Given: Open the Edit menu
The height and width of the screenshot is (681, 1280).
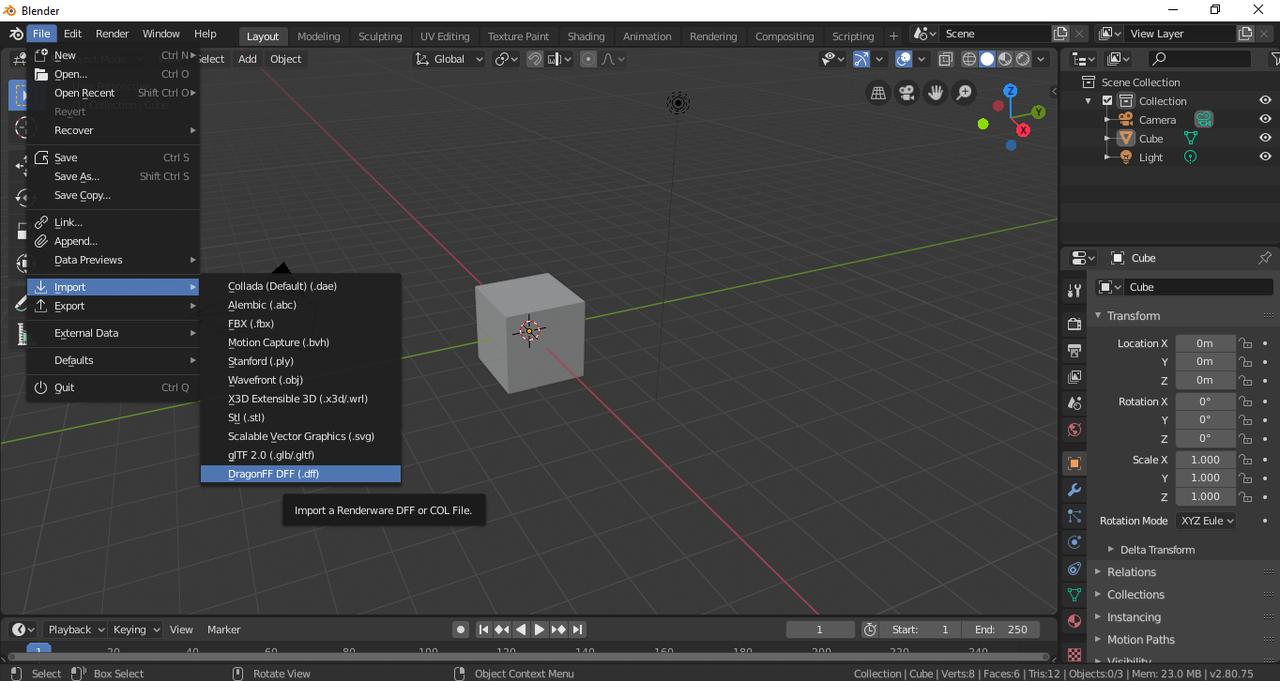Looking at the screenshot, I should 73,34.
